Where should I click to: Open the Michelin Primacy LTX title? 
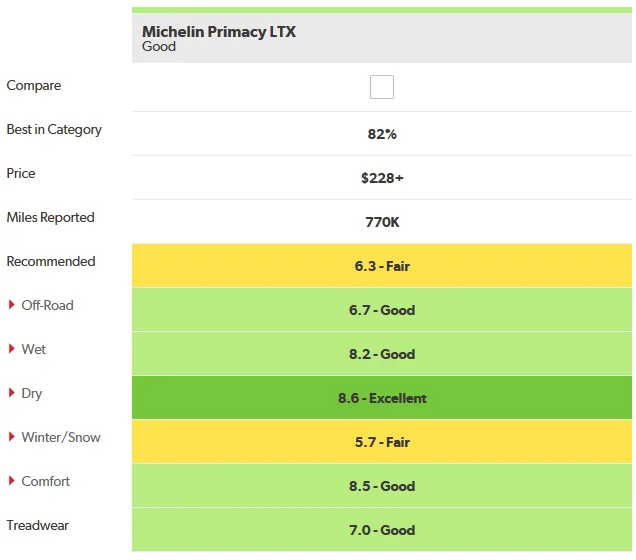pyautogui.click(x=219, y=32)
